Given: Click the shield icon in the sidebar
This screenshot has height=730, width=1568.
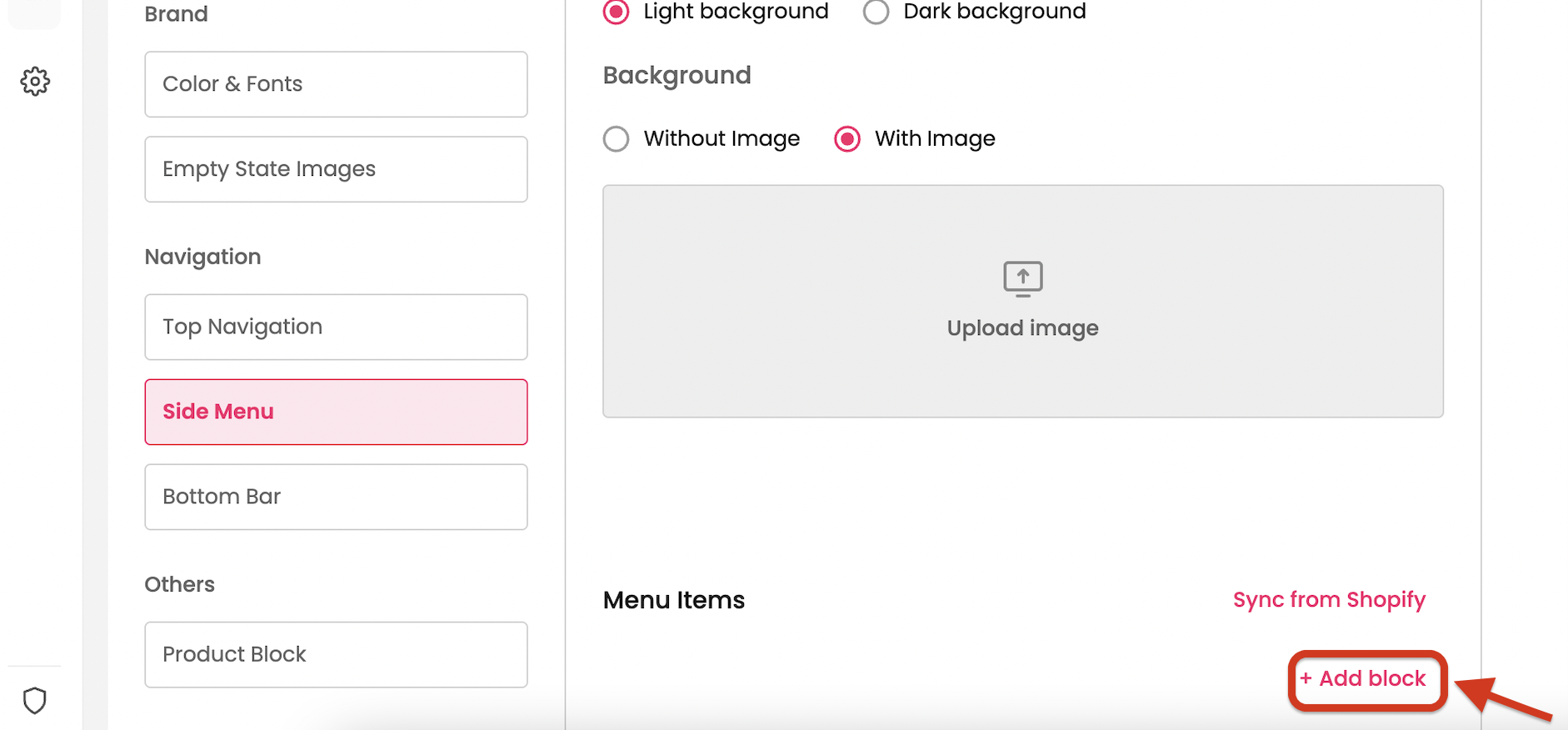Looking at the screenshot, I should click(x=35, y=701).
